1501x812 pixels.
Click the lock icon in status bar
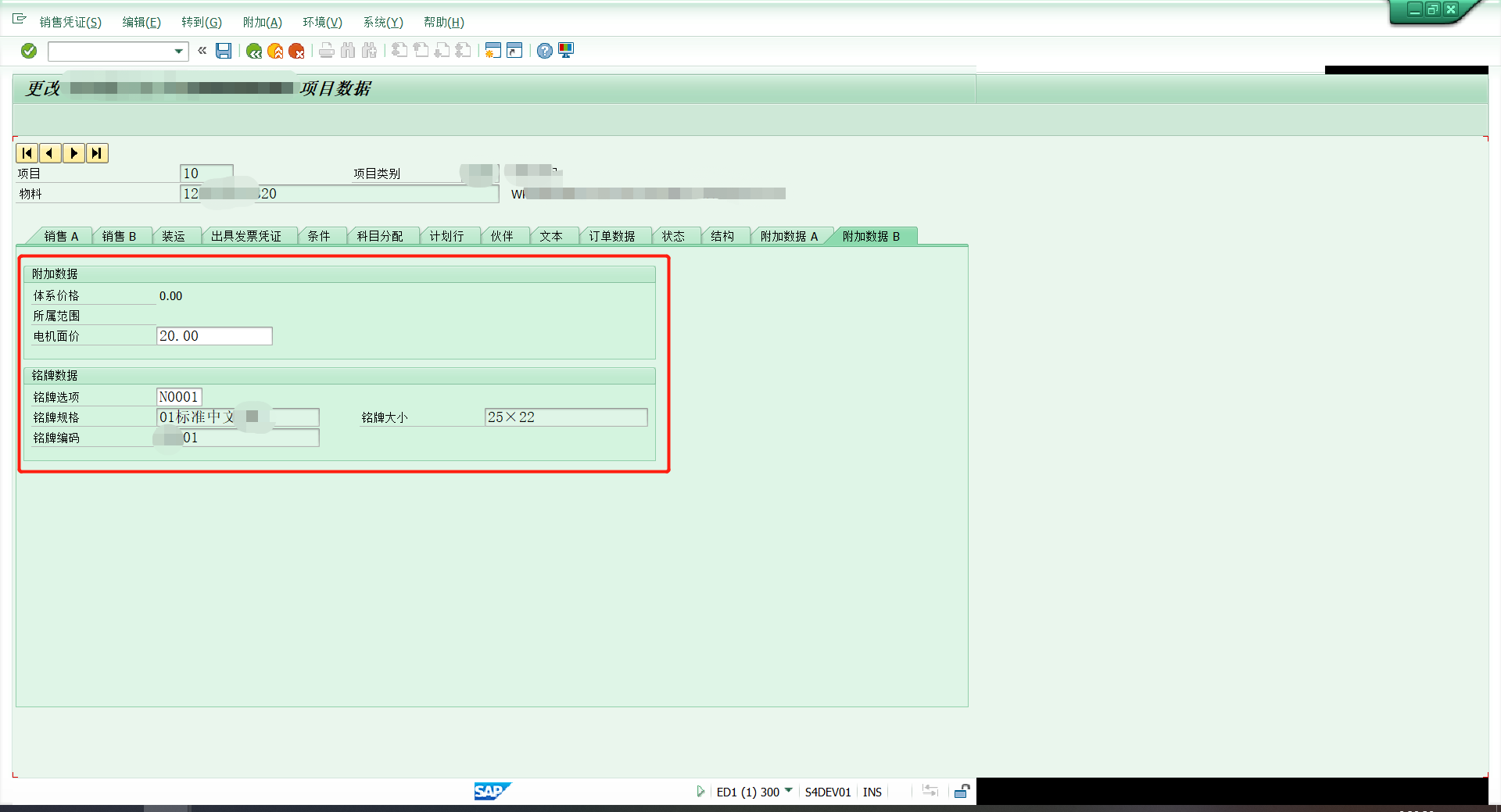962,791
